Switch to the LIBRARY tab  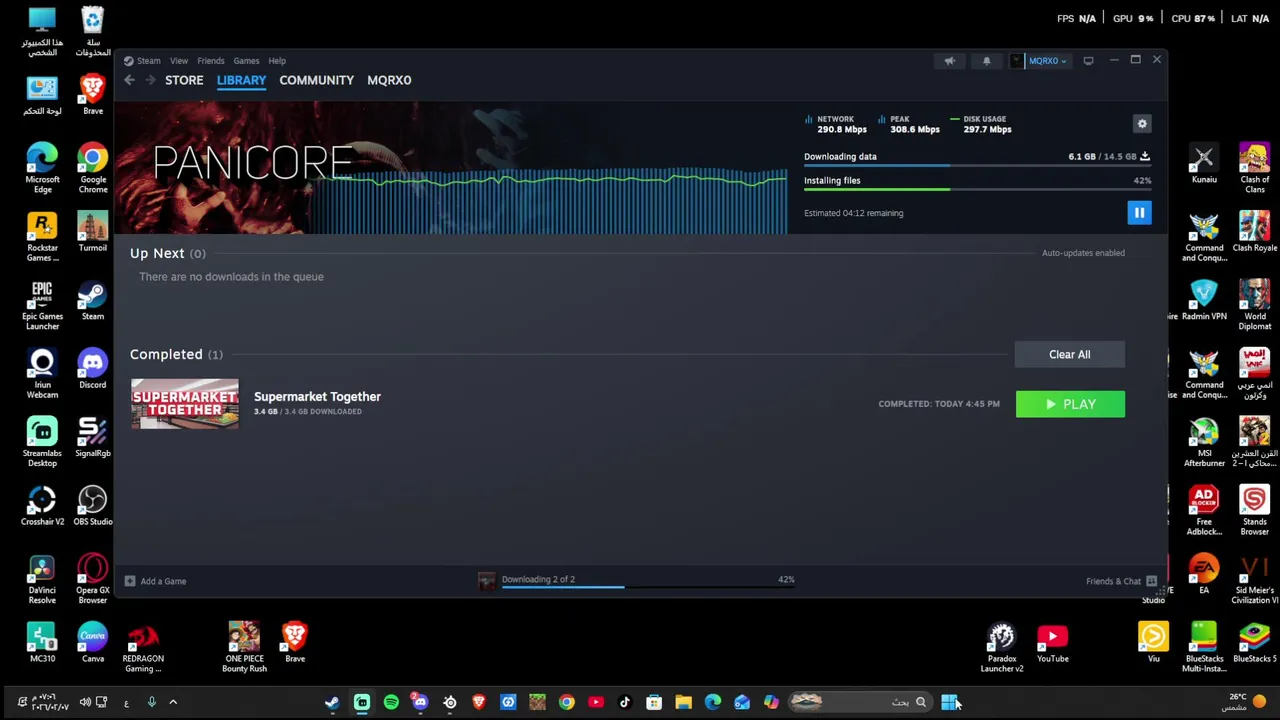[241, 80]
